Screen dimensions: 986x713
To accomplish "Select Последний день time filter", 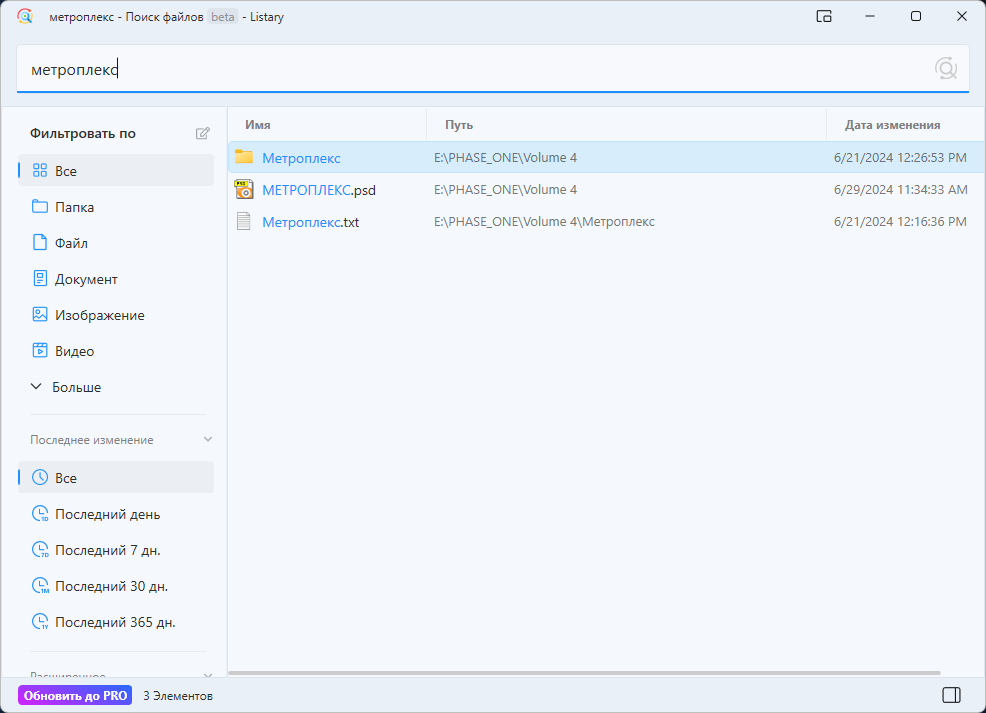I will click(116, 514).
